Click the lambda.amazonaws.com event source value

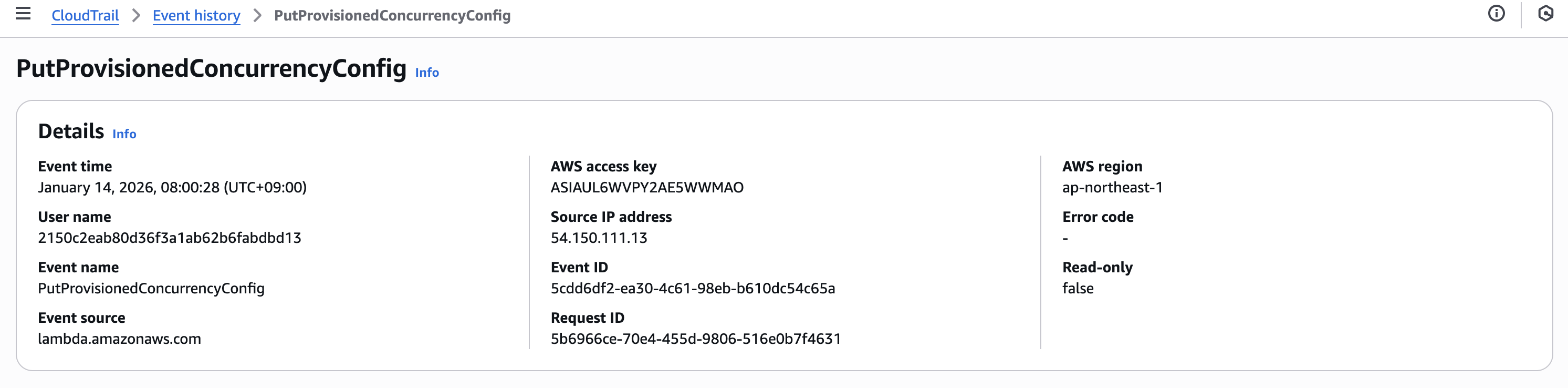pyautogui.click(x=119, y=339)
